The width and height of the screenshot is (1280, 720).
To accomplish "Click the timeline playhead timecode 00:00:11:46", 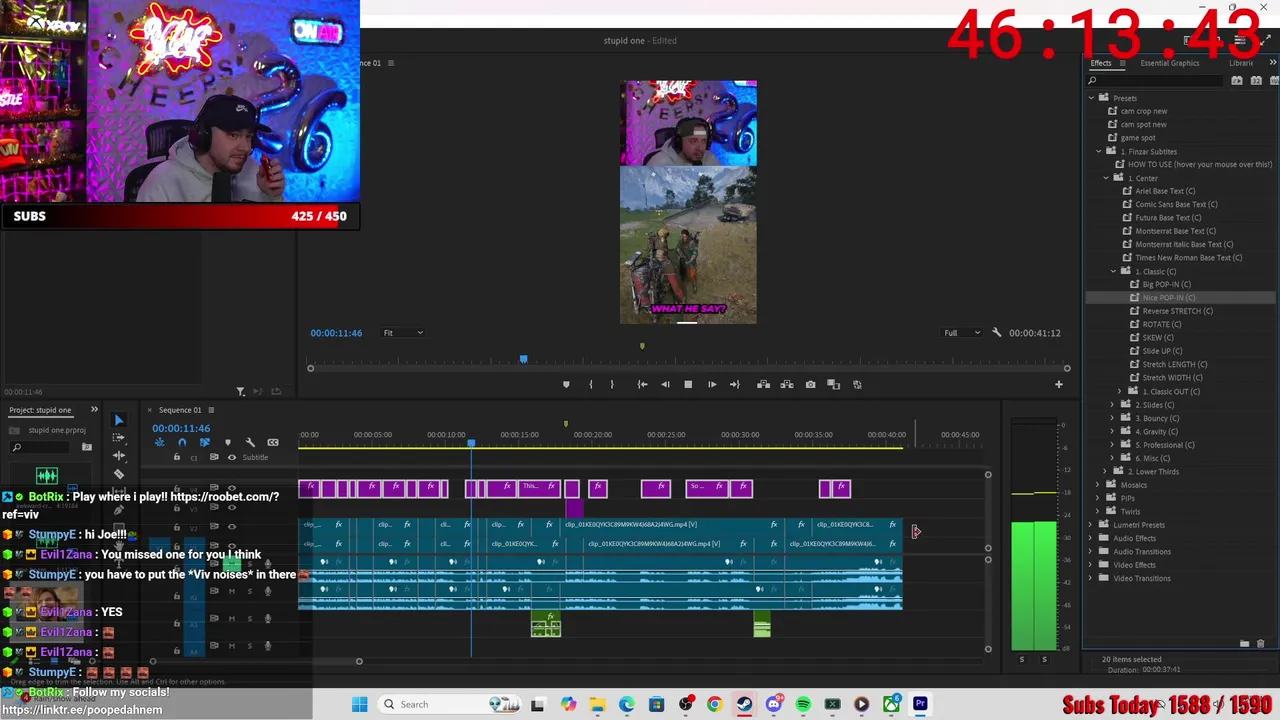I will pos(181,428).
